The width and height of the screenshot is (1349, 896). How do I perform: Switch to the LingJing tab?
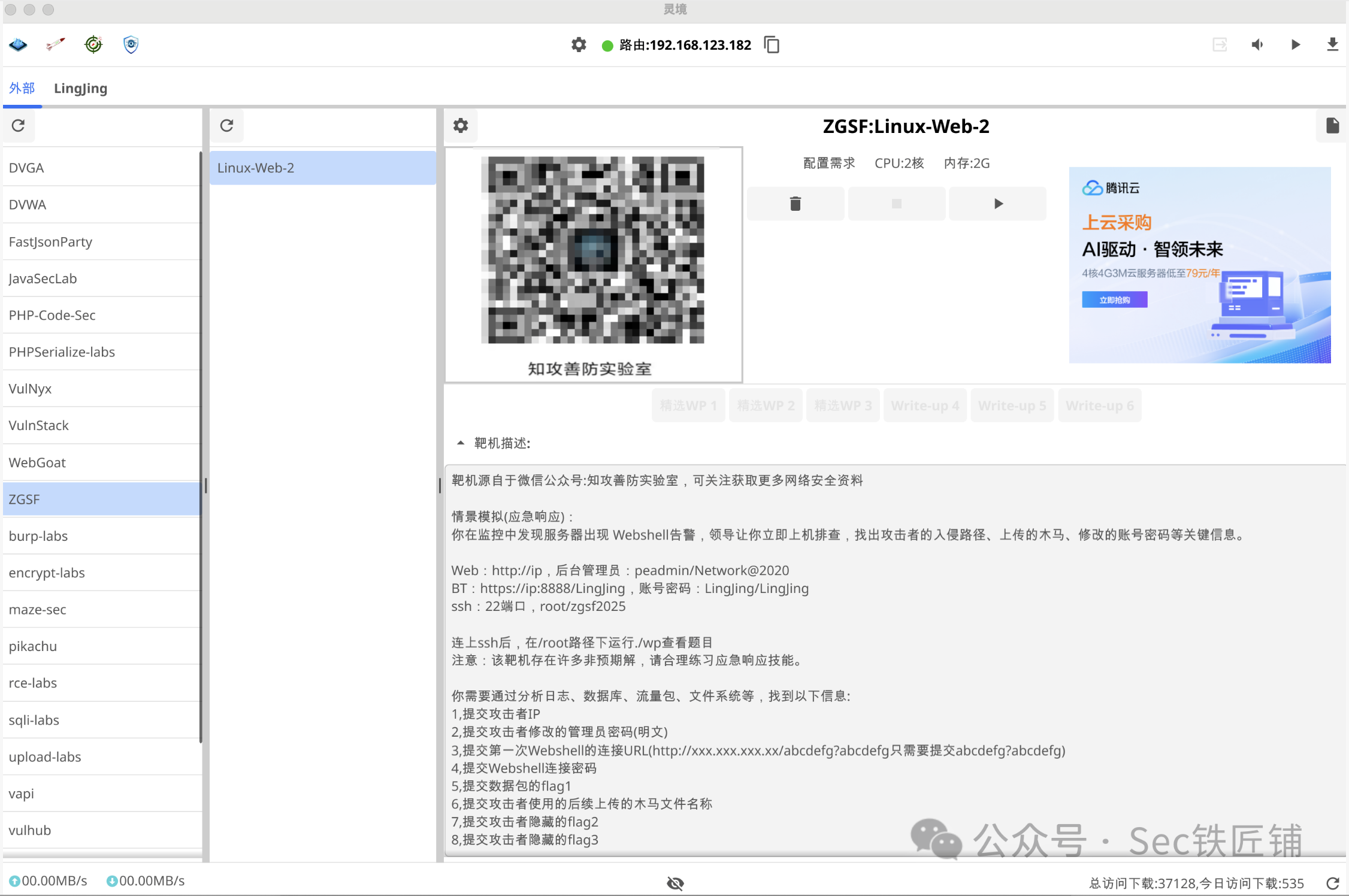(x=80, y=89)
